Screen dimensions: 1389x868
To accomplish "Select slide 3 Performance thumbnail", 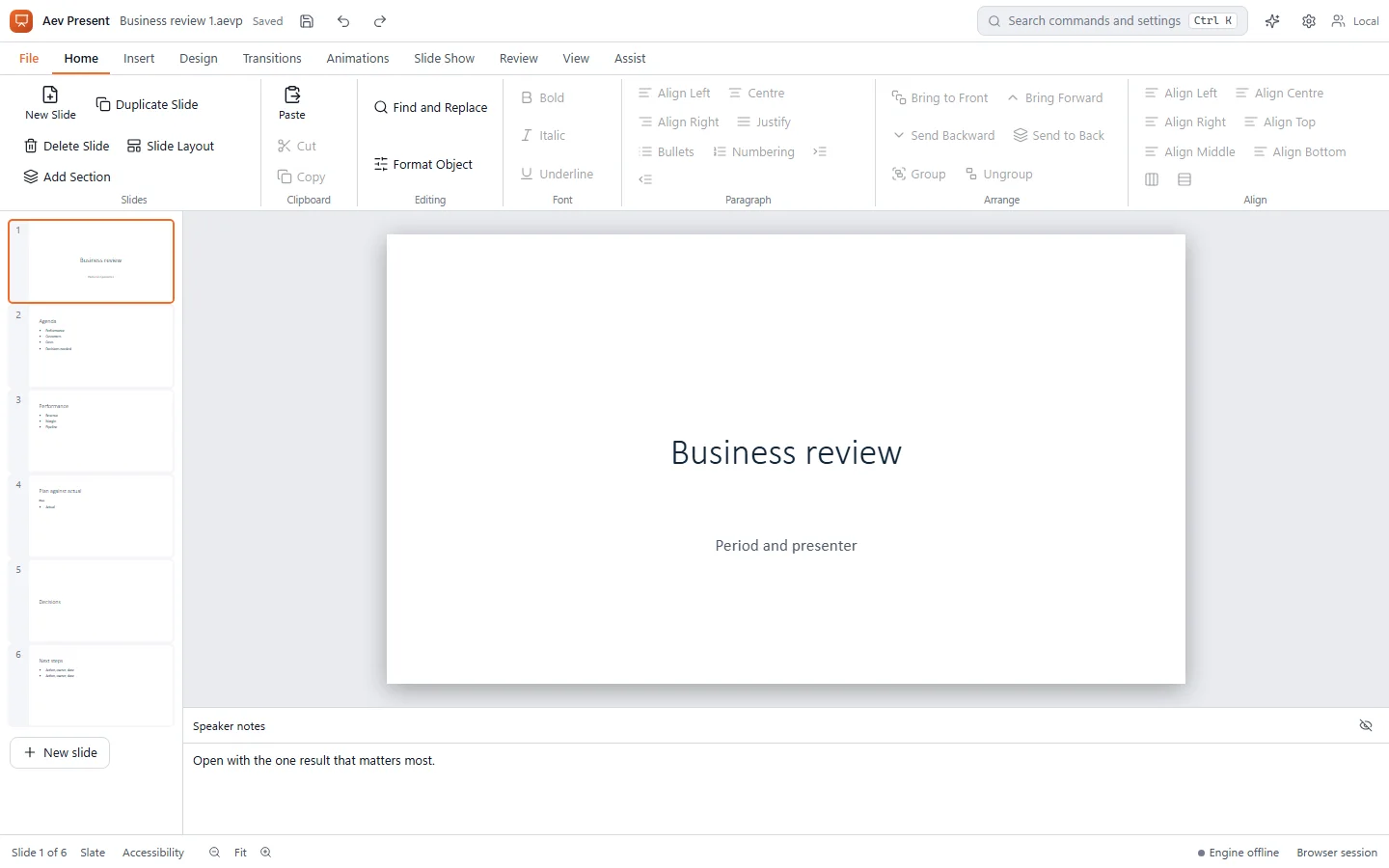I will 92,431.
